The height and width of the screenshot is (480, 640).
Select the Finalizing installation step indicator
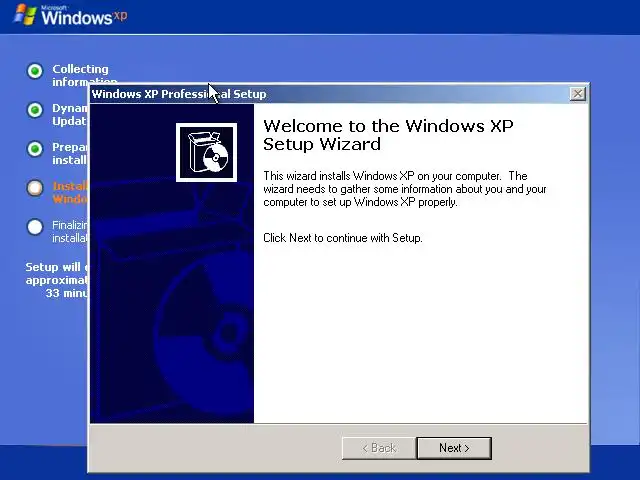coord(35,227)
